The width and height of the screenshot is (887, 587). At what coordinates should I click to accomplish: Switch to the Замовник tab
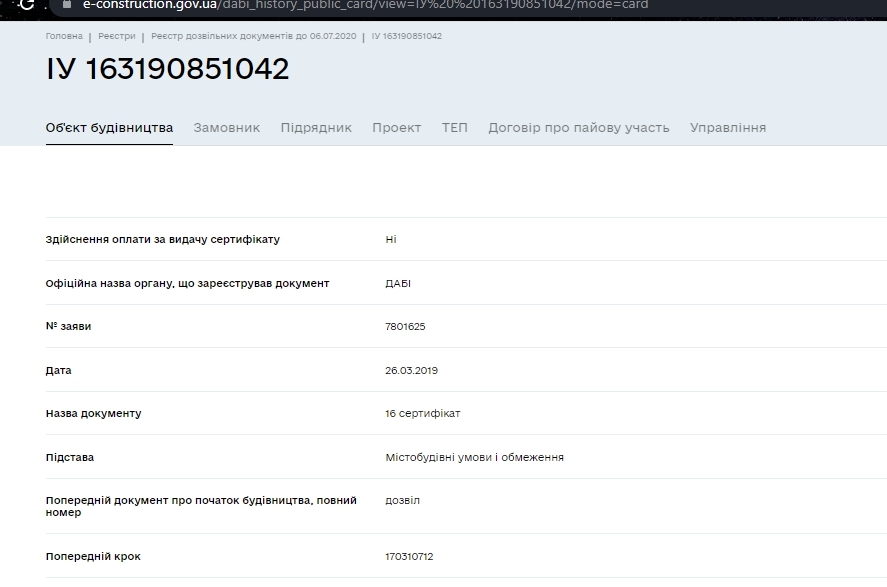[227, 128]
